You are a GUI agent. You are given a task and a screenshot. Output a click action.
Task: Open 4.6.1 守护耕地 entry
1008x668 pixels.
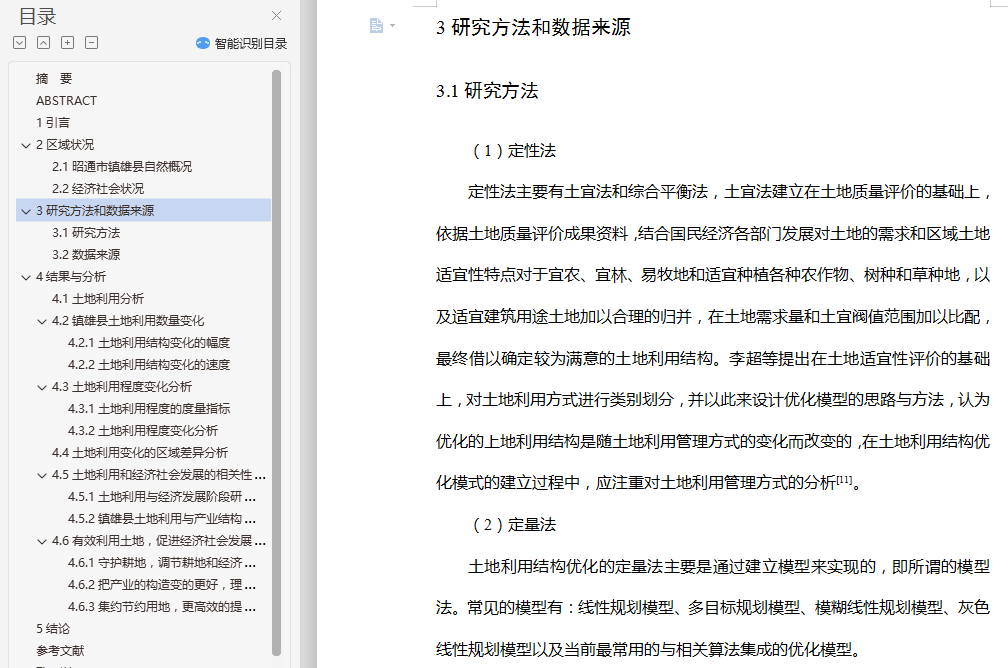(162, 563)
